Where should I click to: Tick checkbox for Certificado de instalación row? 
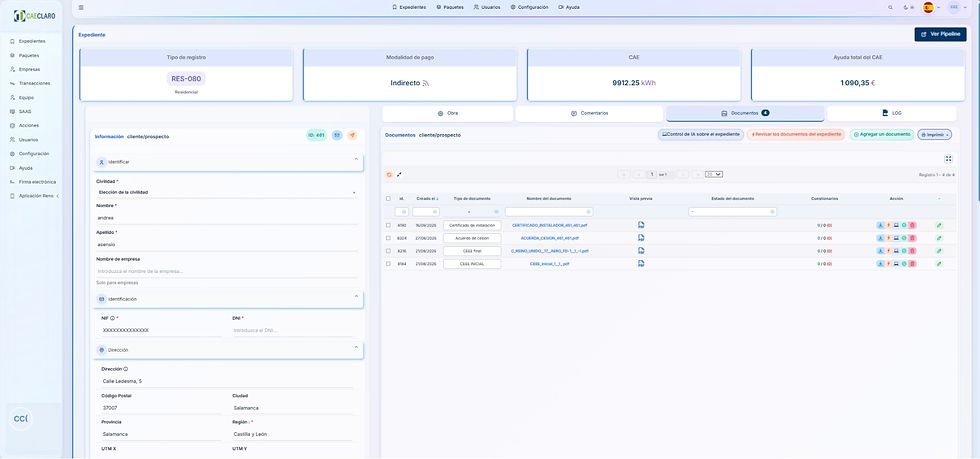click(x=388, y=225)
